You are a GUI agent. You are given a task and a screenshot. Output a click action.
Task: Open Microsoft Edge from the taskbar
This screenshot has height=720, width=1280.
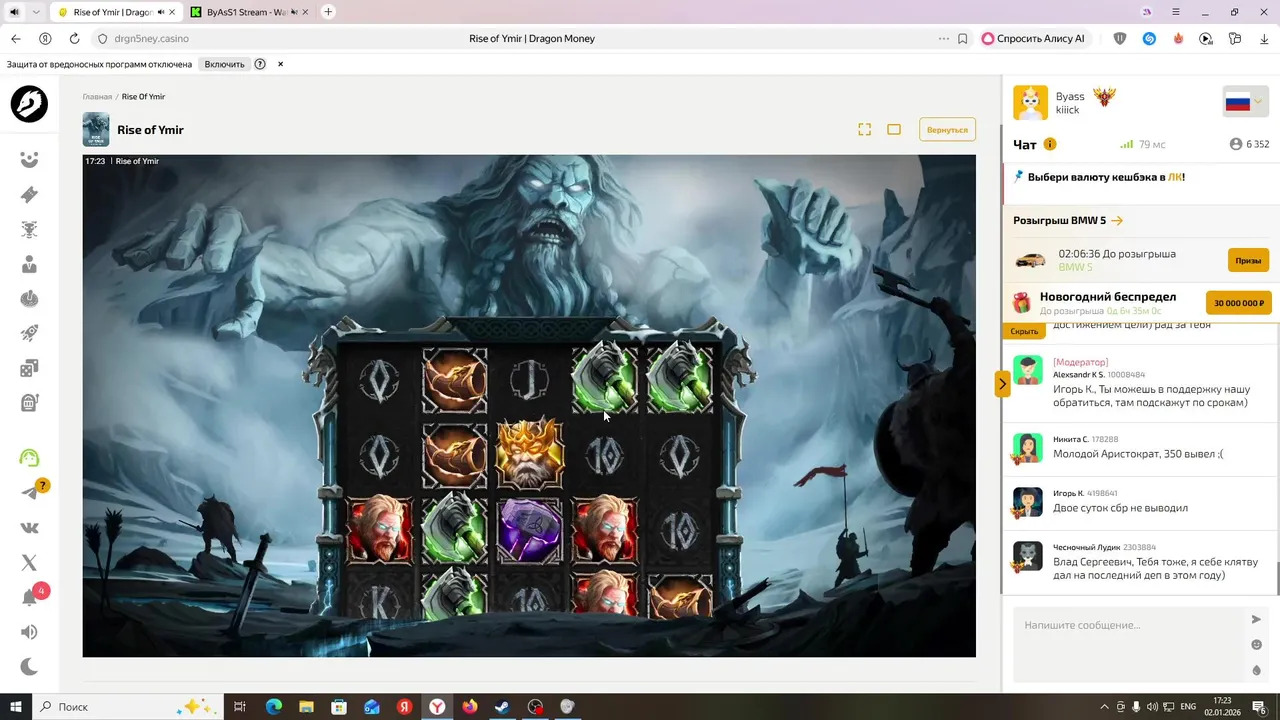coord(274,706)
